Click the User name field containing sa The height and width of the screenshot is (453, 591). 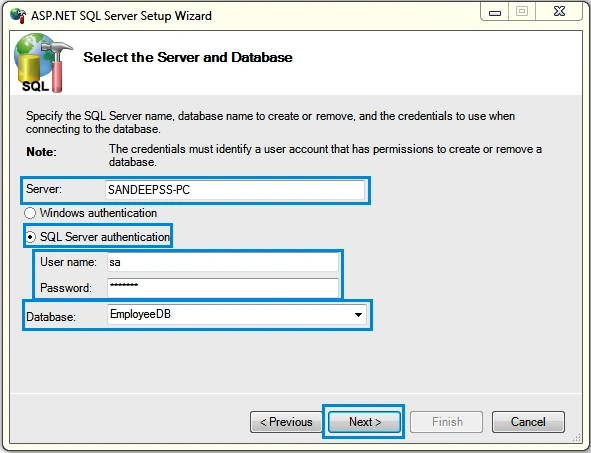coord(223,262)
